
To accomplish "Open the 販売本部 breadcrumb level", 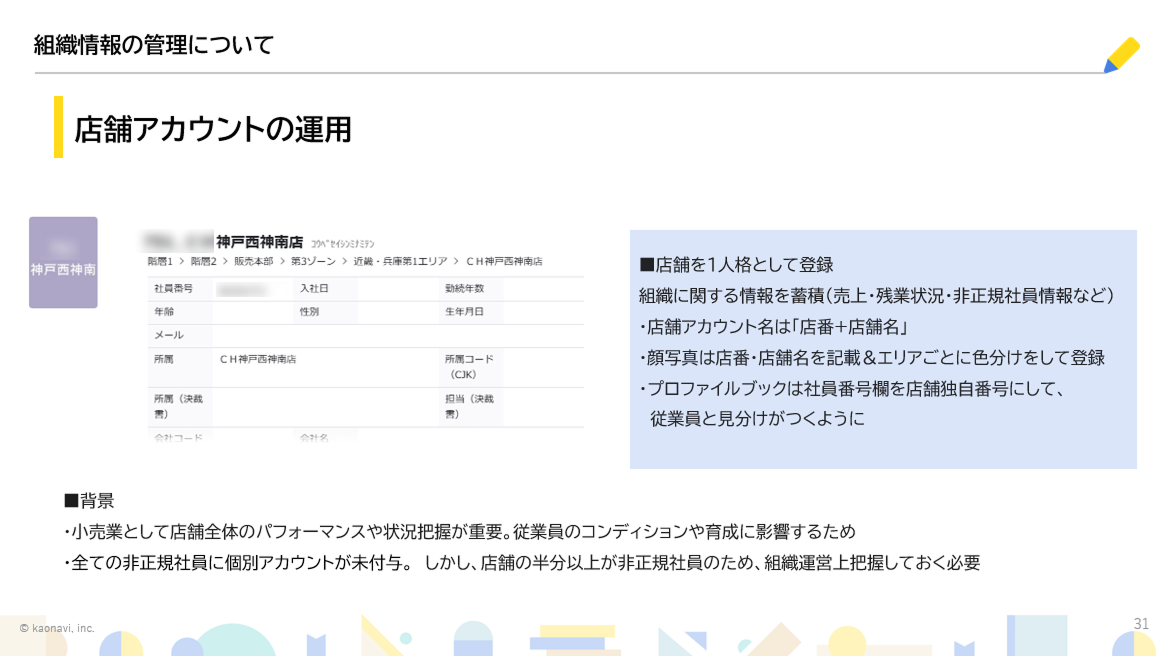I will pyautogui.click(x=253, y=262).
